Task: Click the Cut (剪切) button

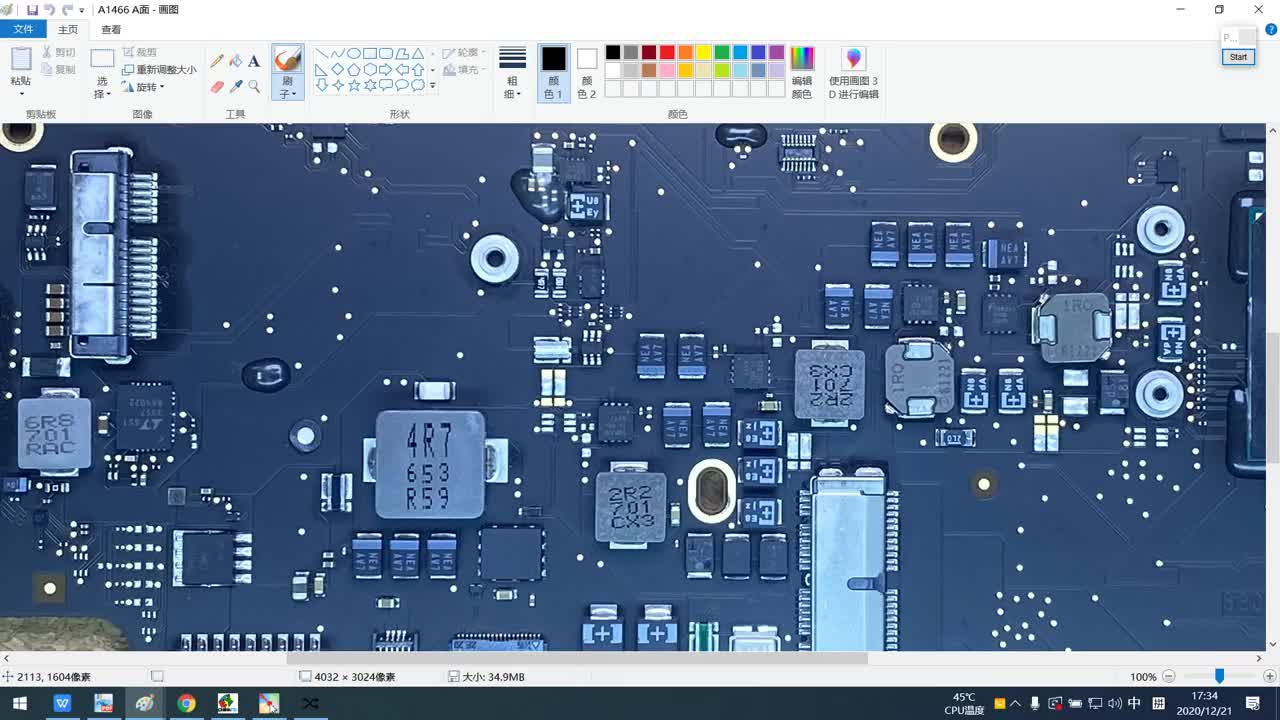Action: 58,52
